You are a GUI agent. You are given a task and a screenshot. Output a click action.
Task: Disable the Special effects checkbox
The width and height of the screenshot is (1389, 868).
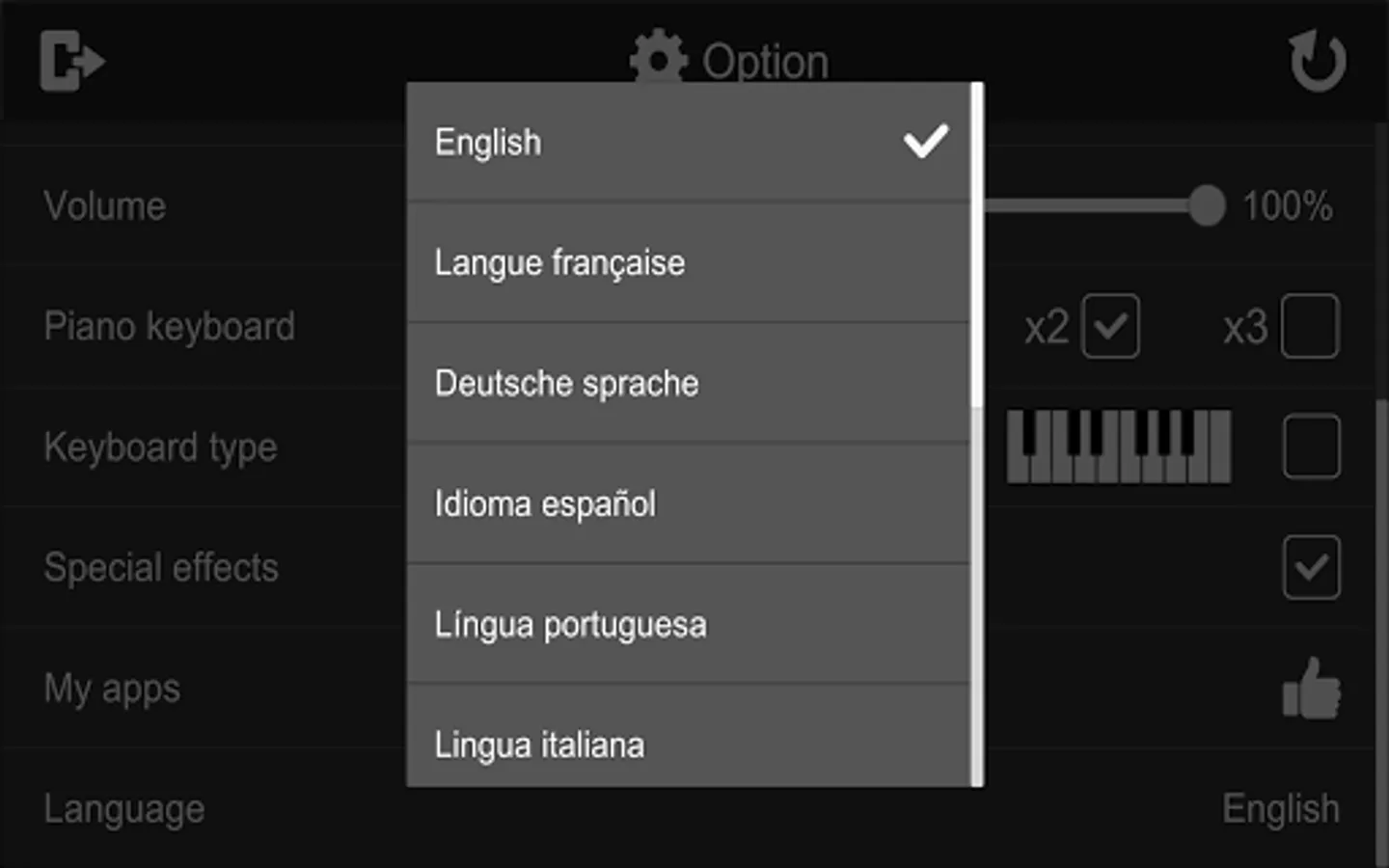click(1311, 567)
